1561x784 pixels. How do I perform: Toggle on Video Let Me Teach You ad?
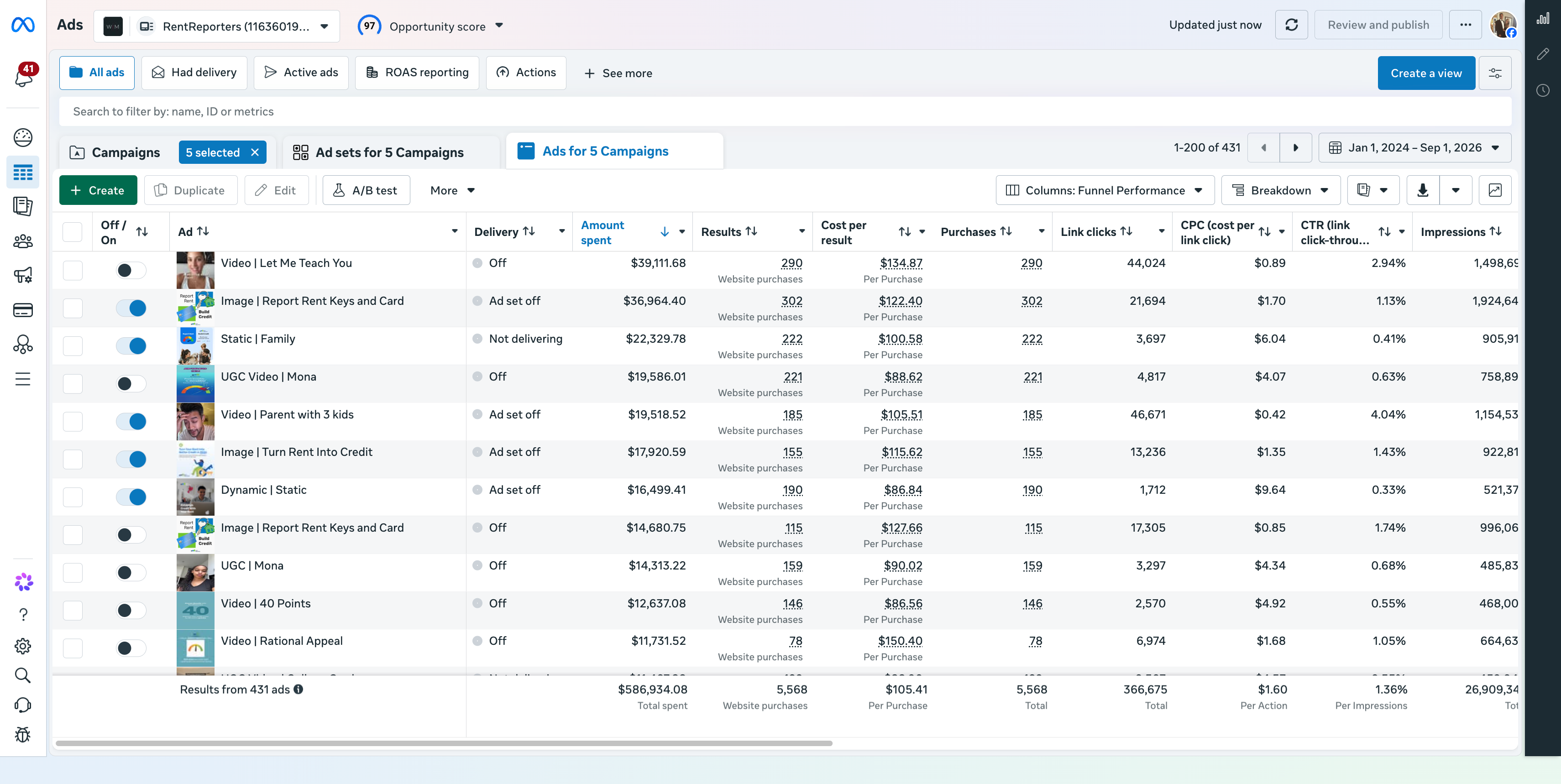click(x=131, y=270)
